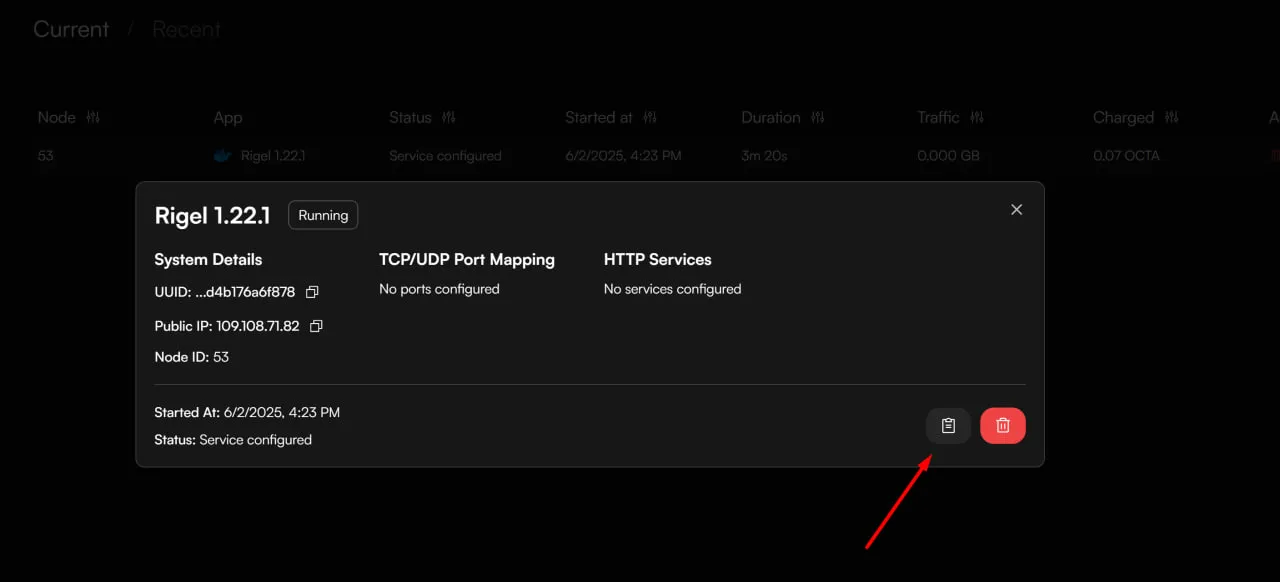Delete the Rigel service with trash button
This screenshot has height=582, width=1280.
(1003, 426)
